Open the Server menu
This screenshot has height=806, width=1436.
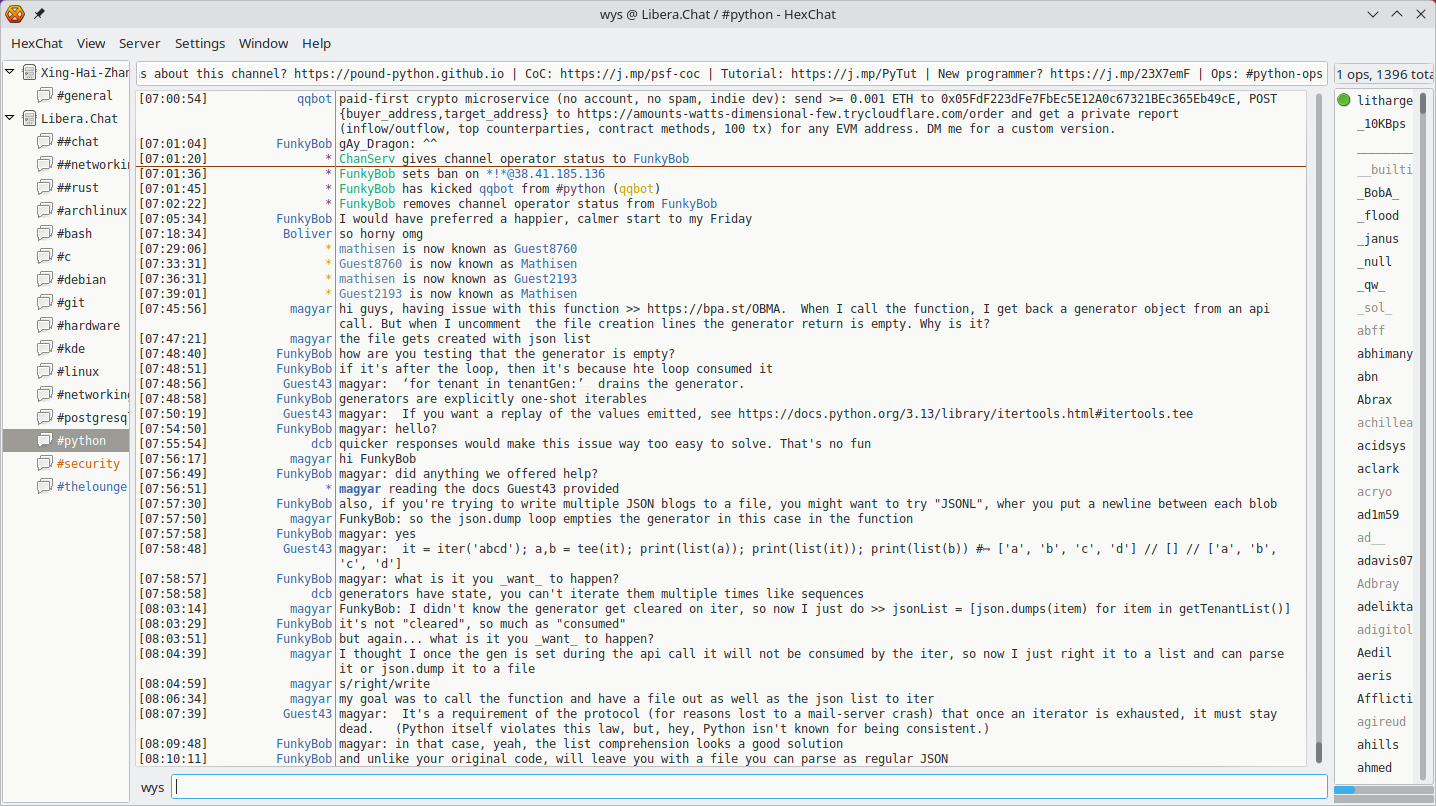coord(140,43)
